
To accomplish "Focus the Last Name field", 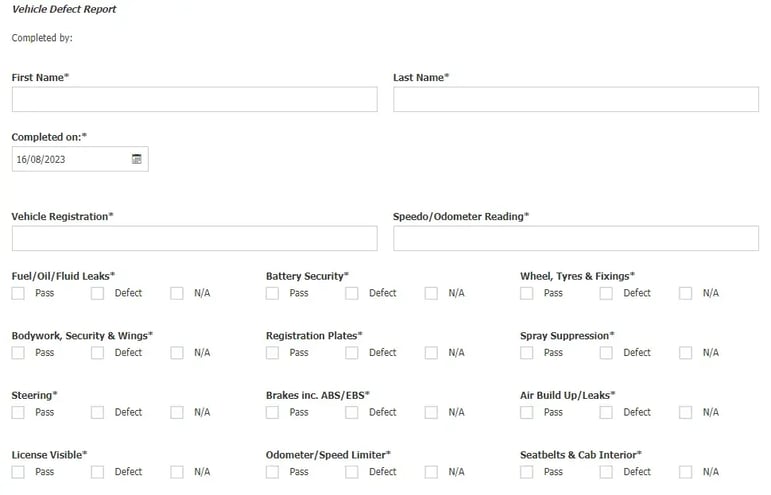I will (x=576, y=99).
